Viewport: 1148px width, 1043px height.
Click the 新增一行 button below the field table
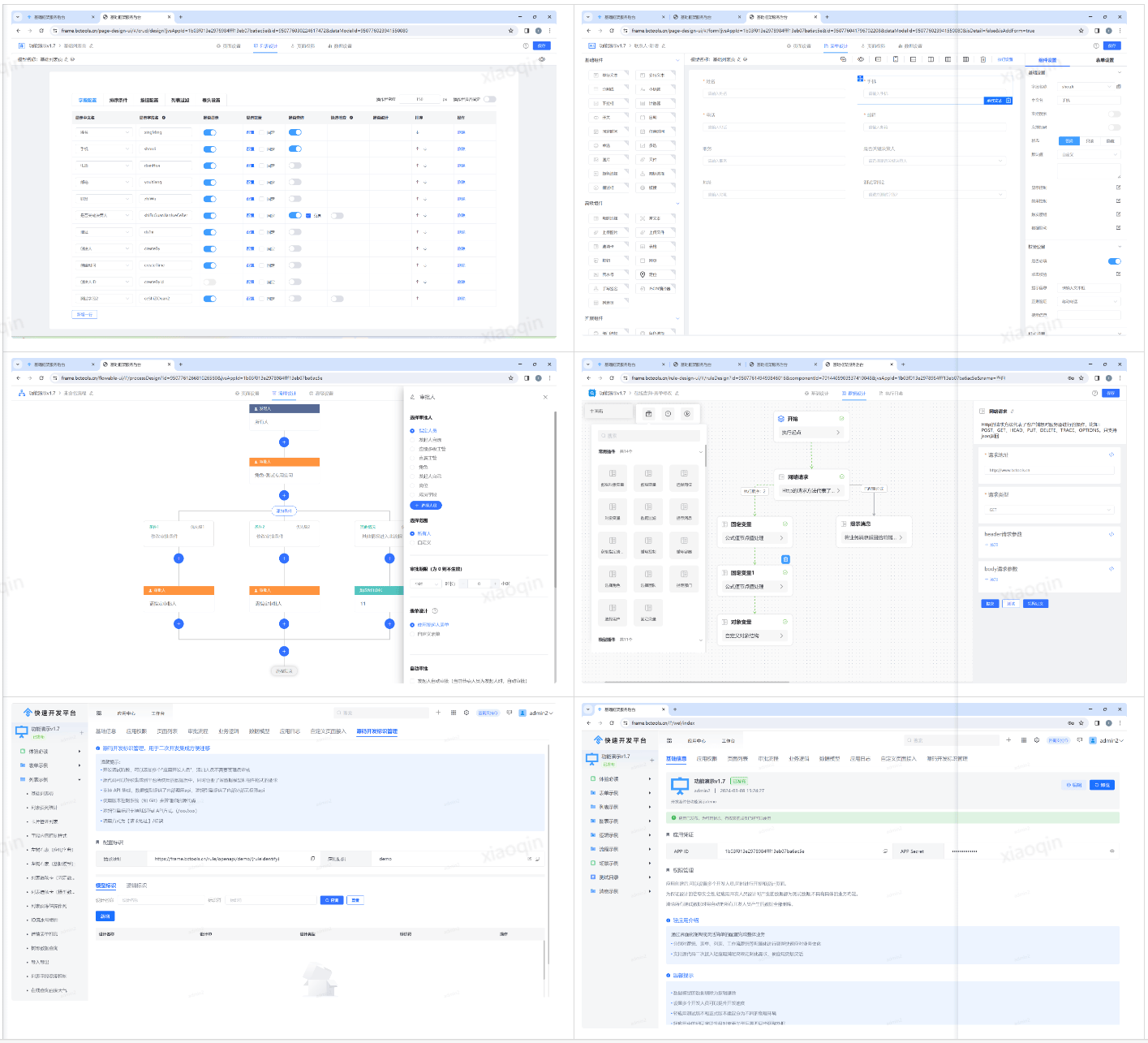point(84,314)
